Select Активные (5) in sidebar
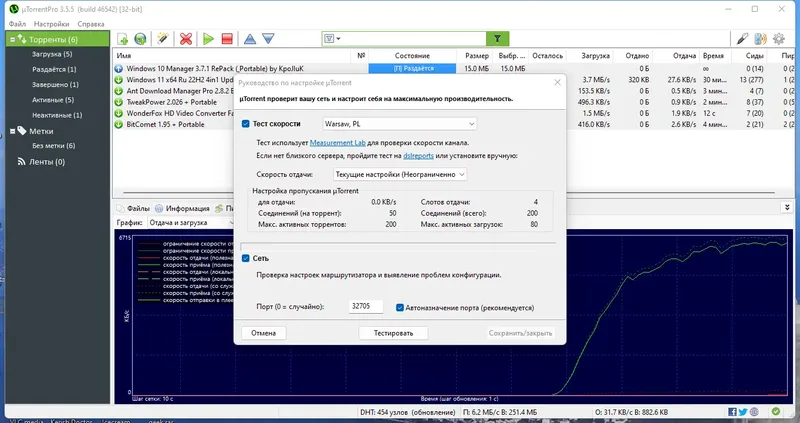This screenshot has width=800, height=423. [x=53, y=100]
